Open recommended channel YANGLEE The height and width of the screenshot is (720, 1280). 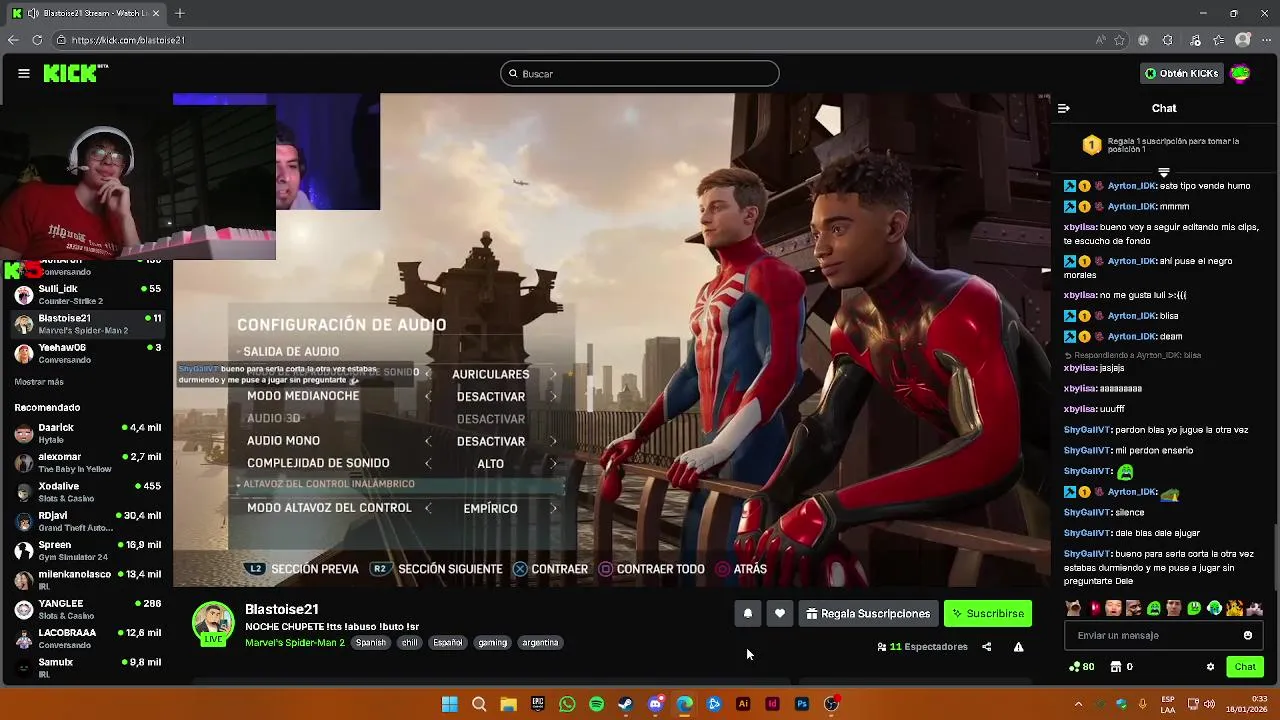point(87,609)
